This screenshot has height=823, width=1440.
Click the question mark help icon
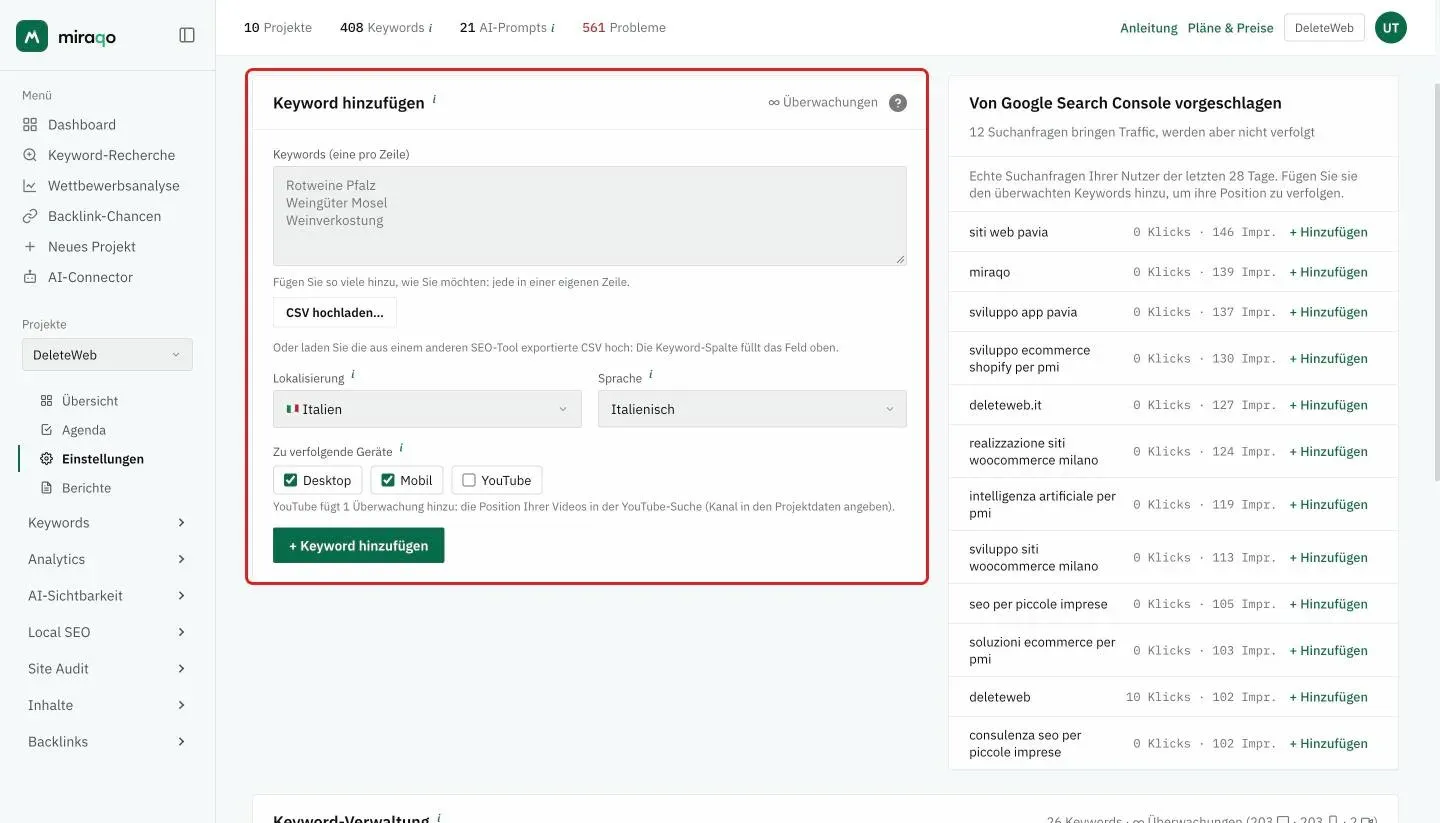(898, 103)
